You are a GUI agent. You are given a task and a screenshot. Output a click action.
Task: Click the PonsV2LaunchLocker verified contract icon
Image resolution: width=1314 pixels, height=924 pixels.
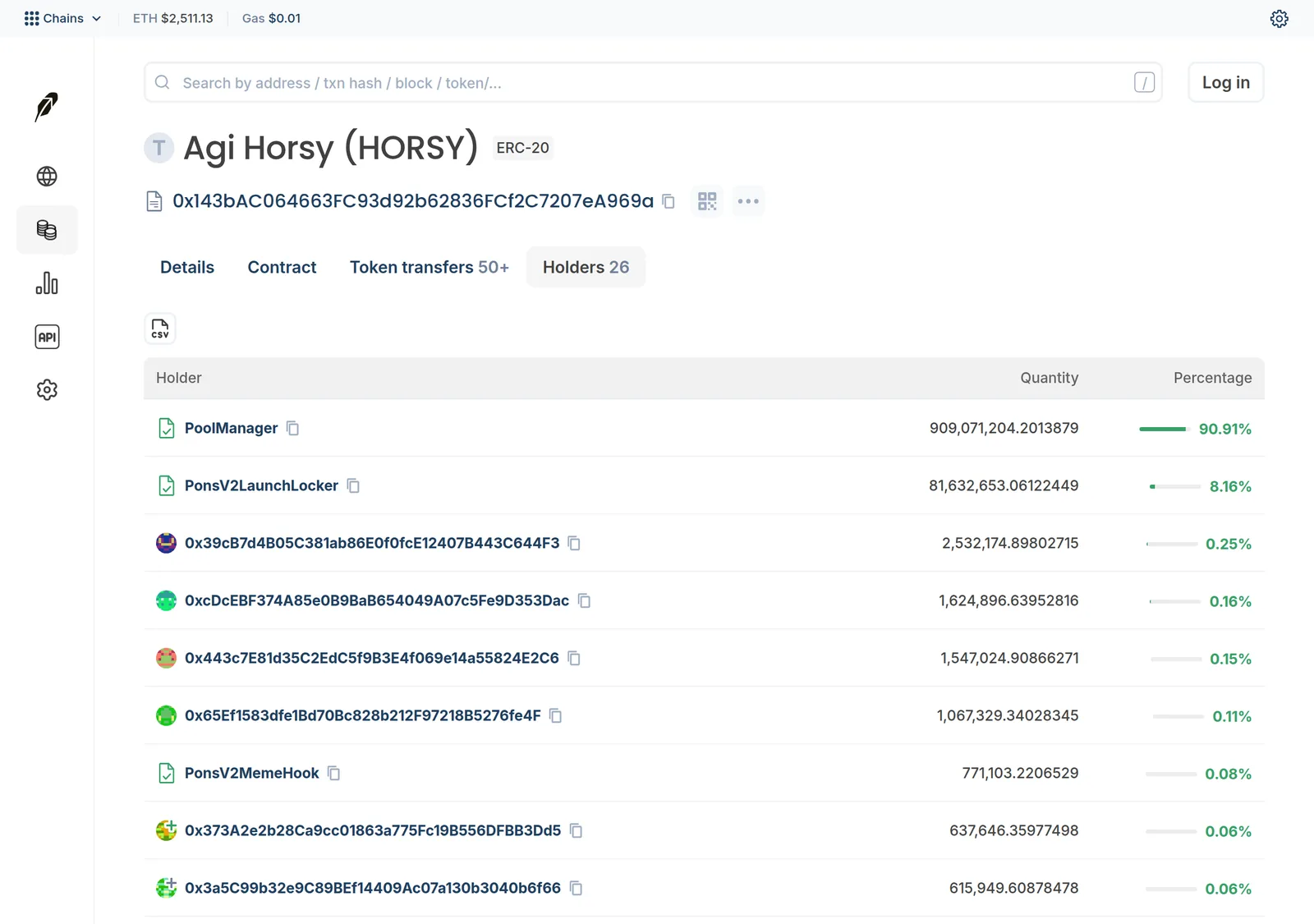(x=166, y=485)
